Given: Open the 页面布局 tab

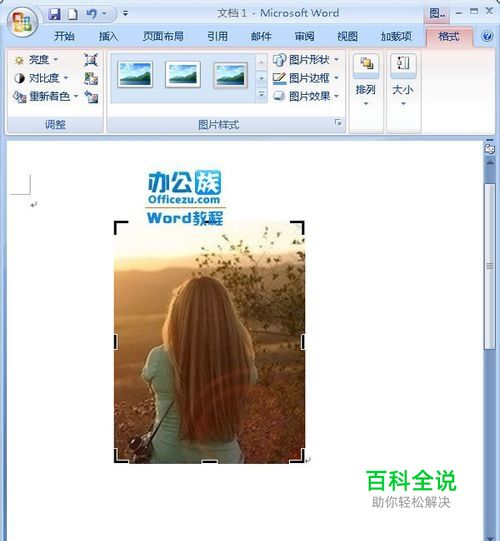Looking at the screenshot, I should click(163, 36).
